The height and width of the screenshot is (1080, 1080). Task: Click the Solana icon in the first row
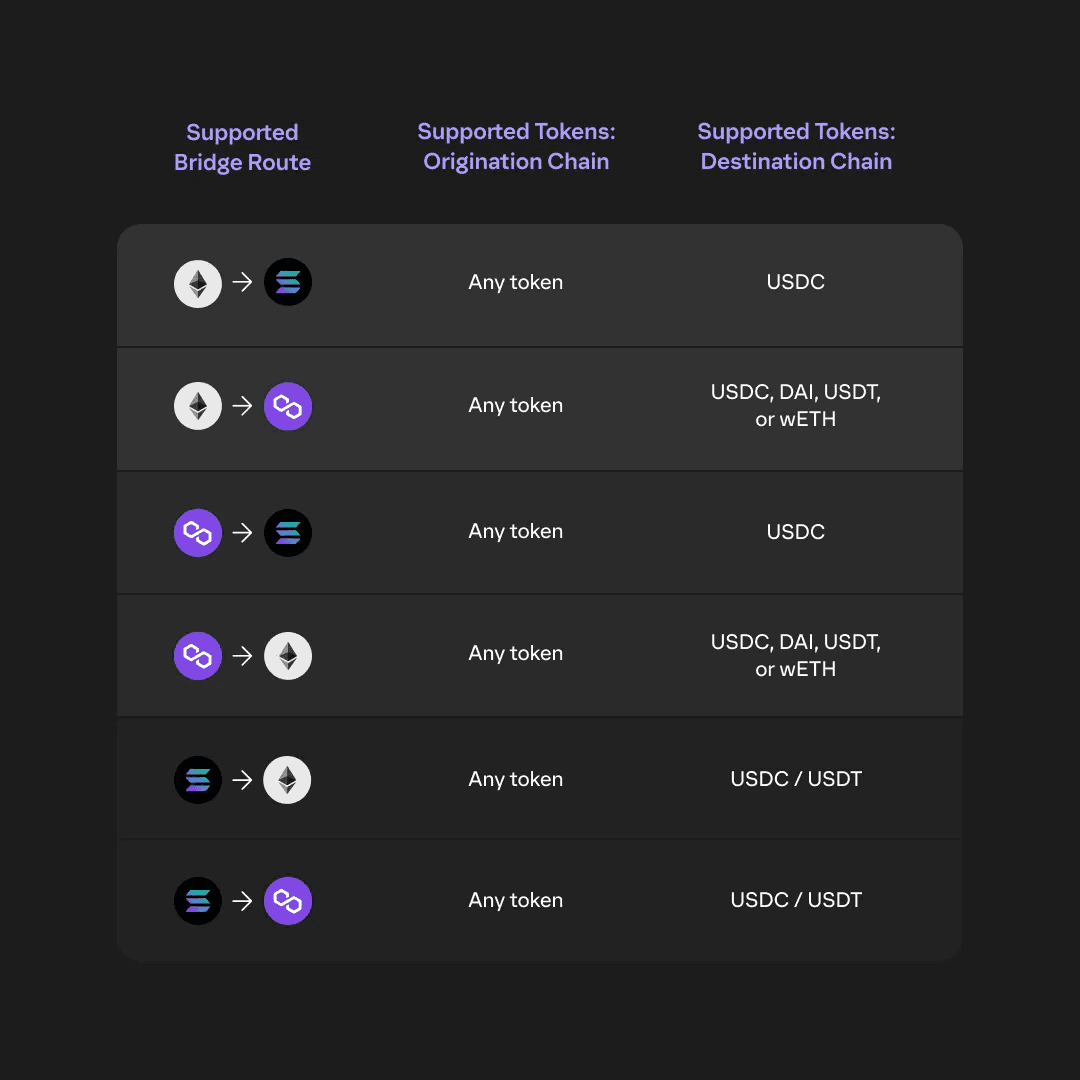pos(288,282)
